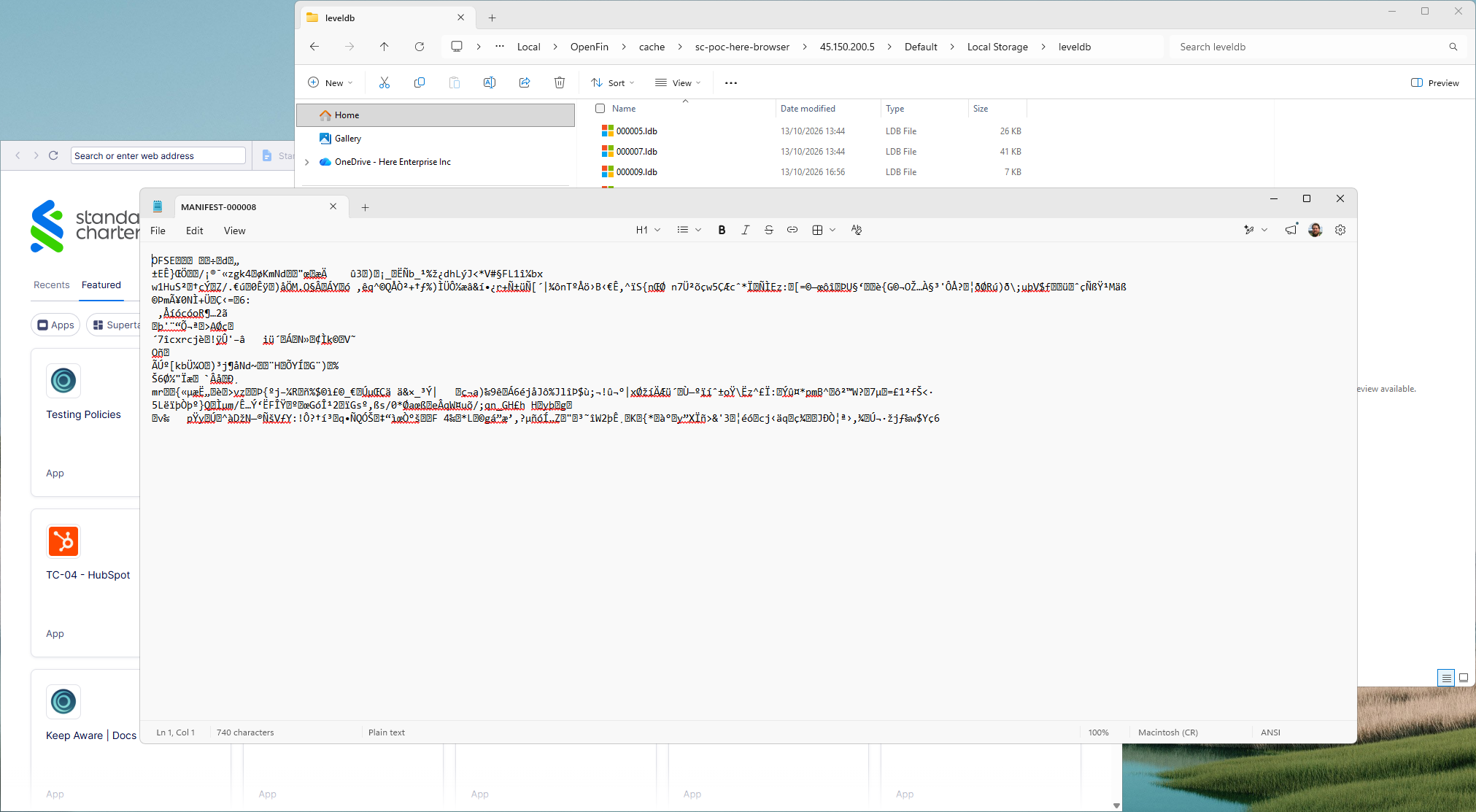Screen dimensions: 1476x812
Task: Copy selected file in File Explorer
Action: pos(420,82)
